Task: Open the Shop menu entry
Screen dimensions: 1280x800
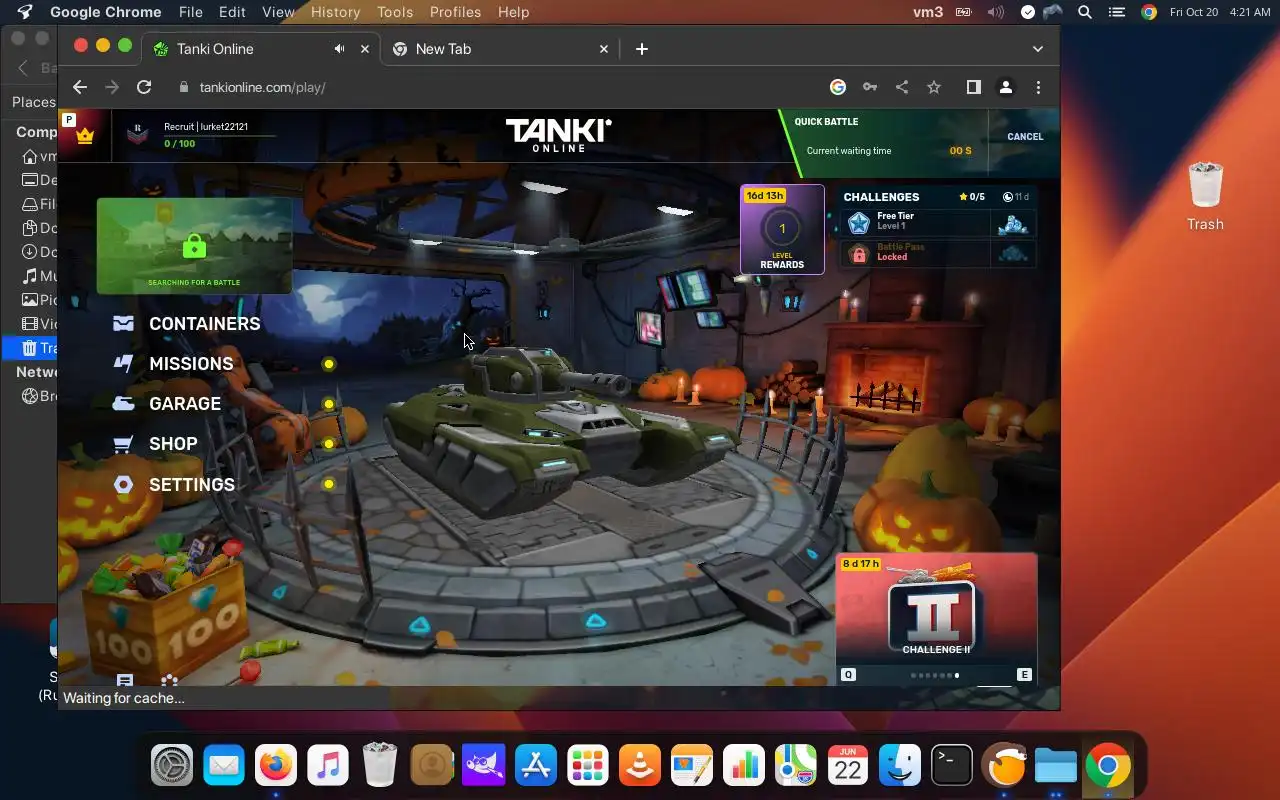Action: click(155, 444)
